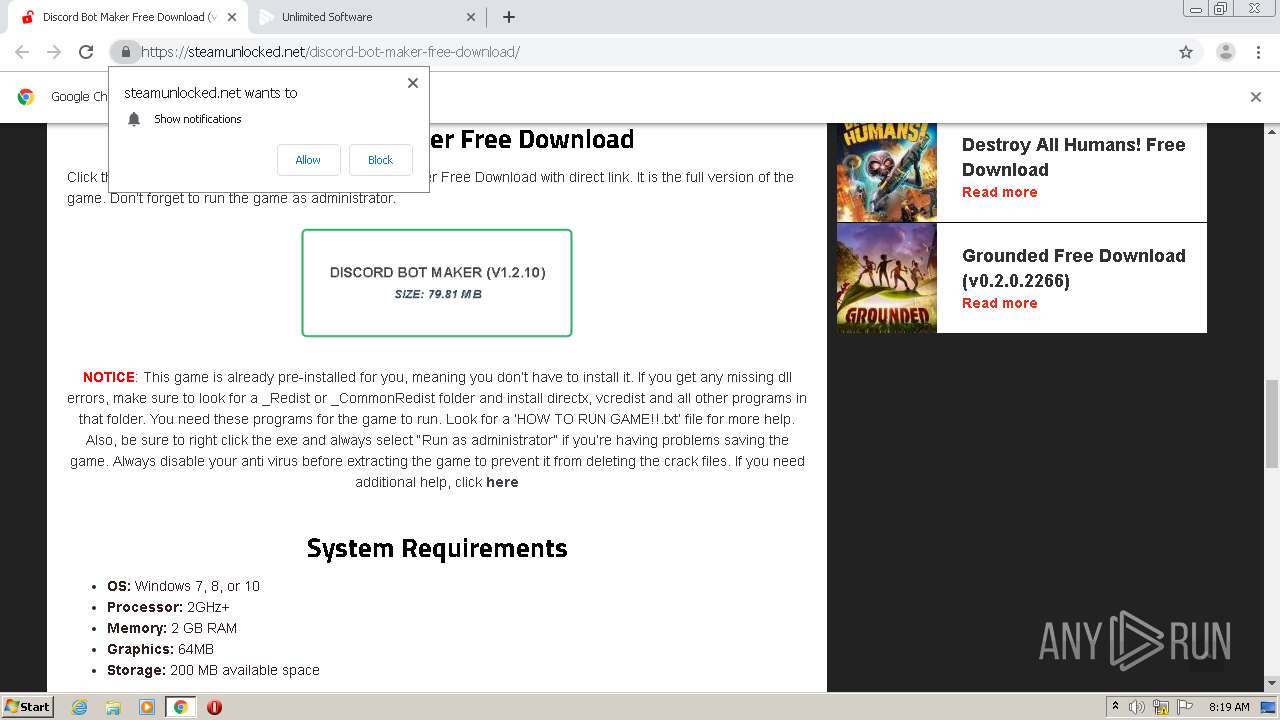Reload the page
The image size is (1280, 720).
(86, 52)
